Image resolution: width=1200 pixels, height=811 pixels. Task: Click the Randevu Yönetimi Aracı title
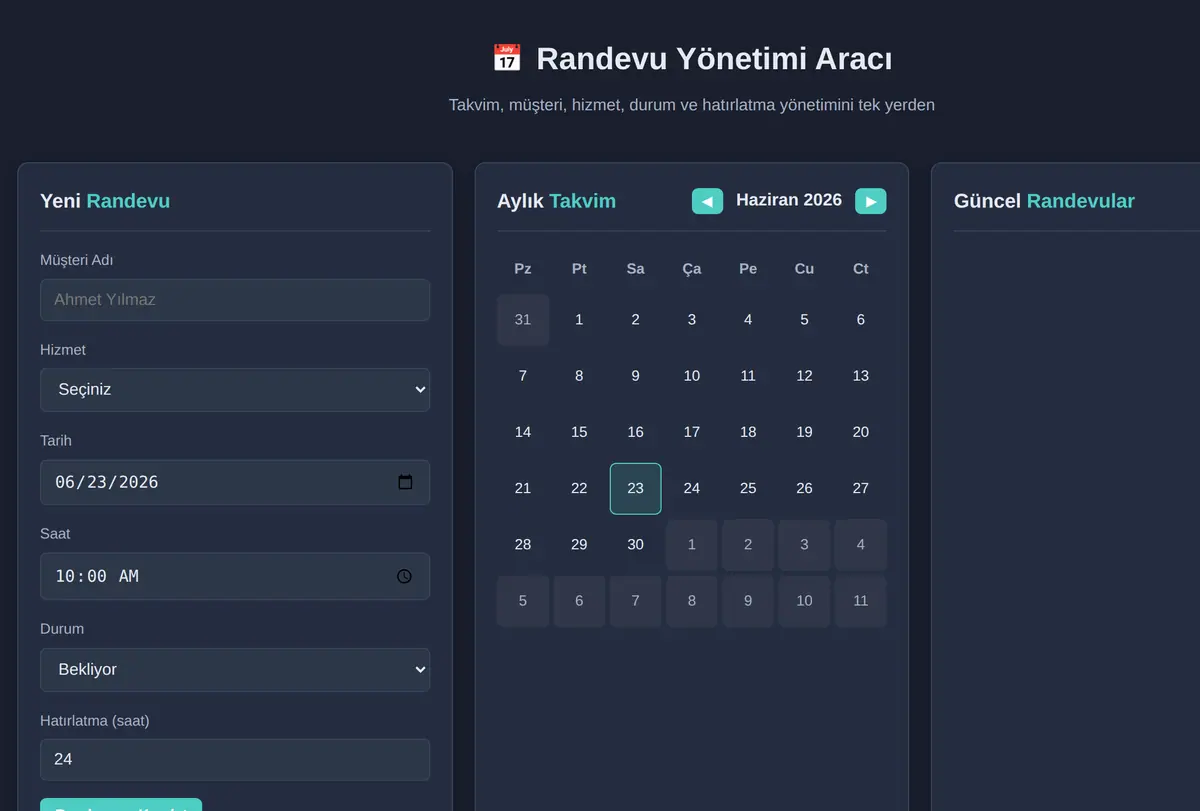[x=714, y=59]
